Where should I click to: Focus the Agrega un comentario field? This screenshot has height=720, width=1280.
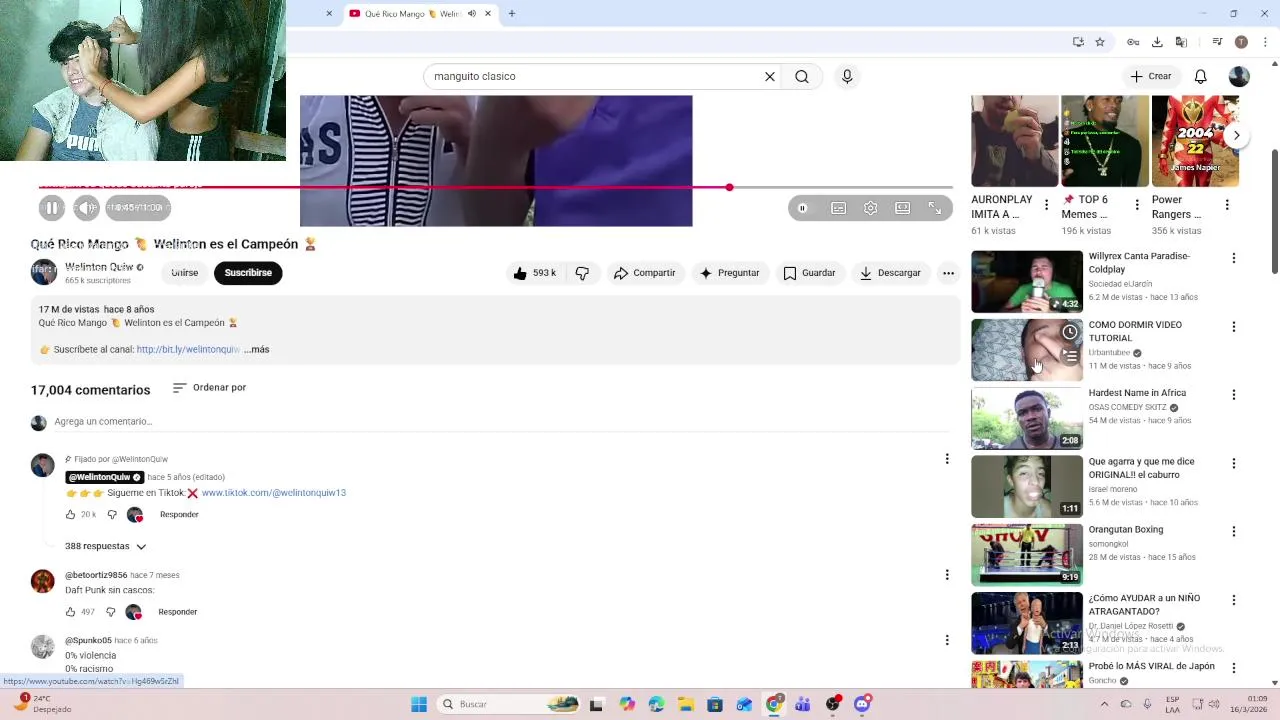[x=500, y=422]
